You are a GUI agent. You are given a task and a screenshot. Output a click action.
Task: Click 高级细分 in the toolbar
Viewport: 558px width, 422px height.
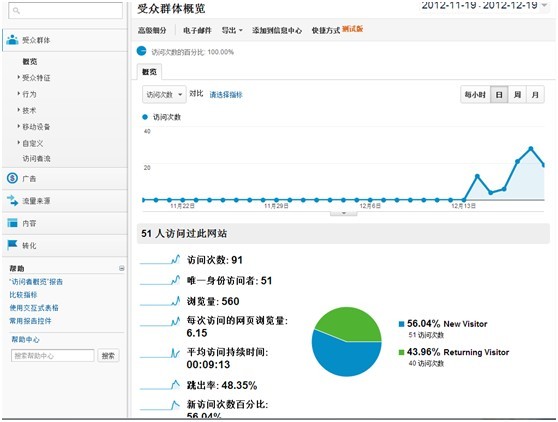tap(152, 31)
